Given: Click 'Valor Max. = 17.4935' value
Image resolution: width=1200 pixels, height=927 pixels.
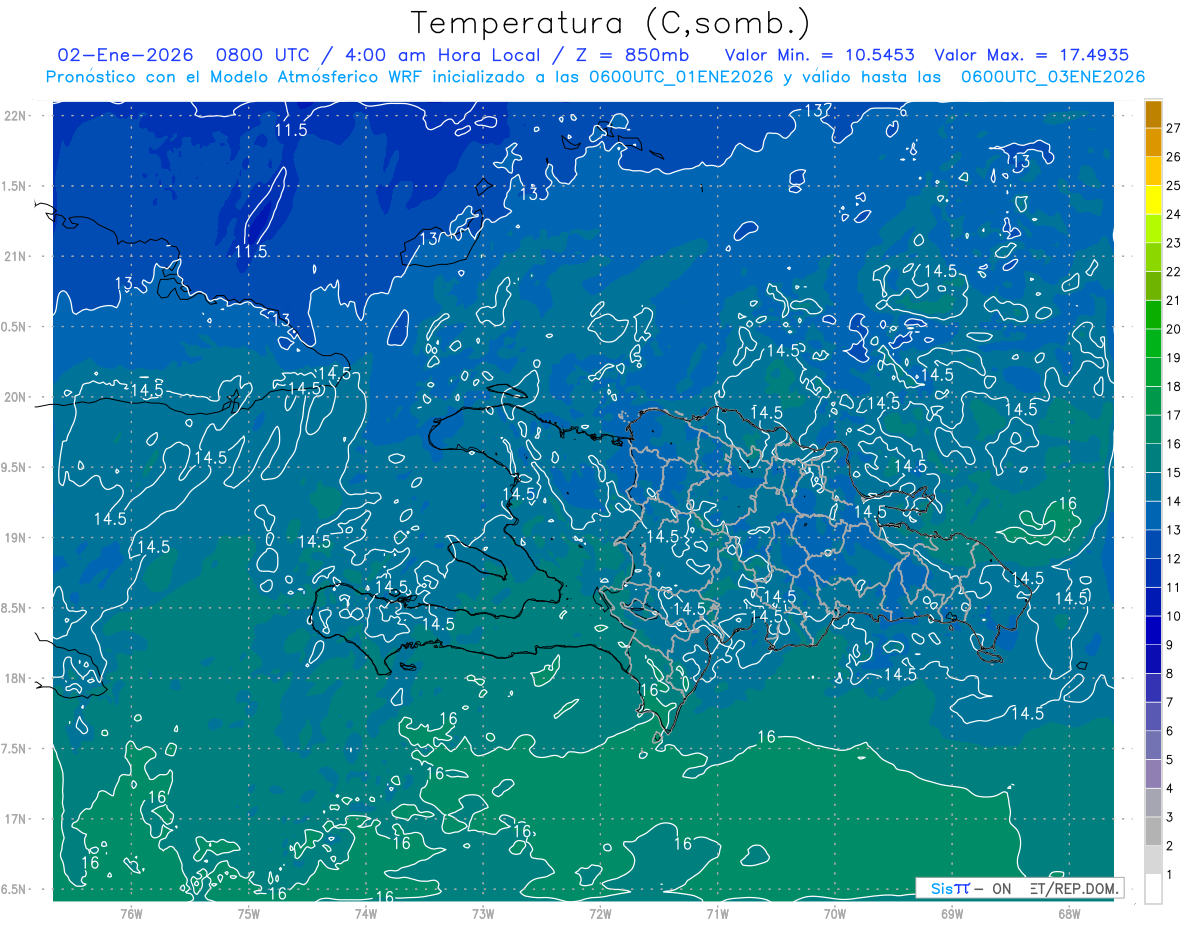Looking at the screenshot, I should (1031, 56).
